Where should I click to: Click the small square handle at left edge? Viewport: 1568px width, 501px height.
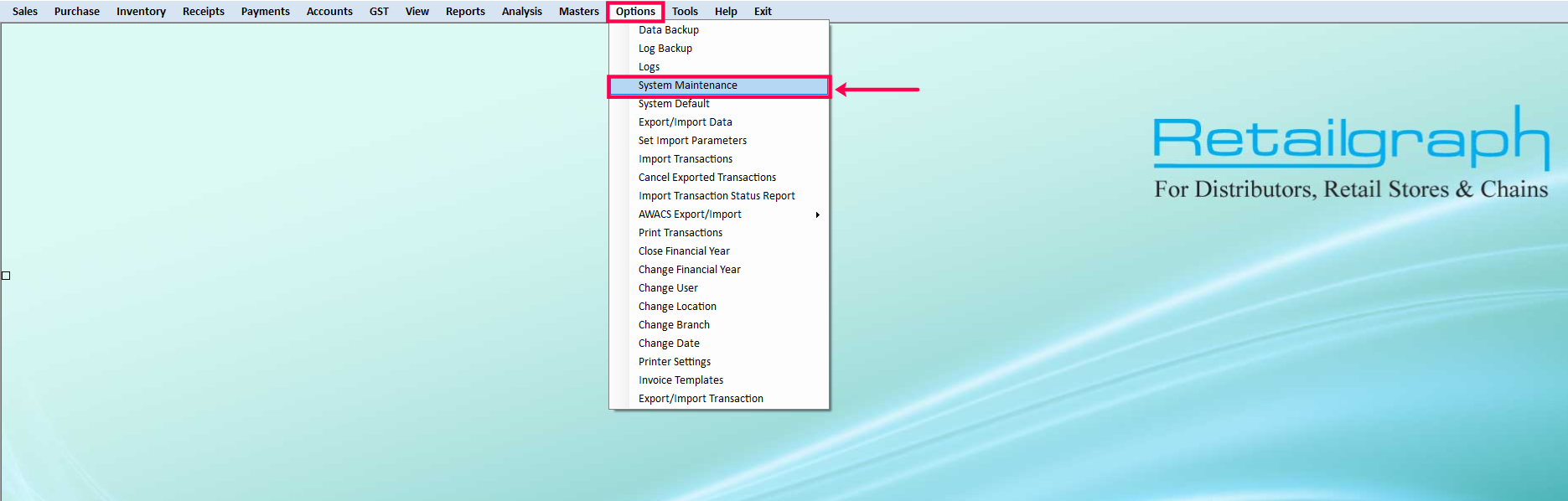[6, 276]
